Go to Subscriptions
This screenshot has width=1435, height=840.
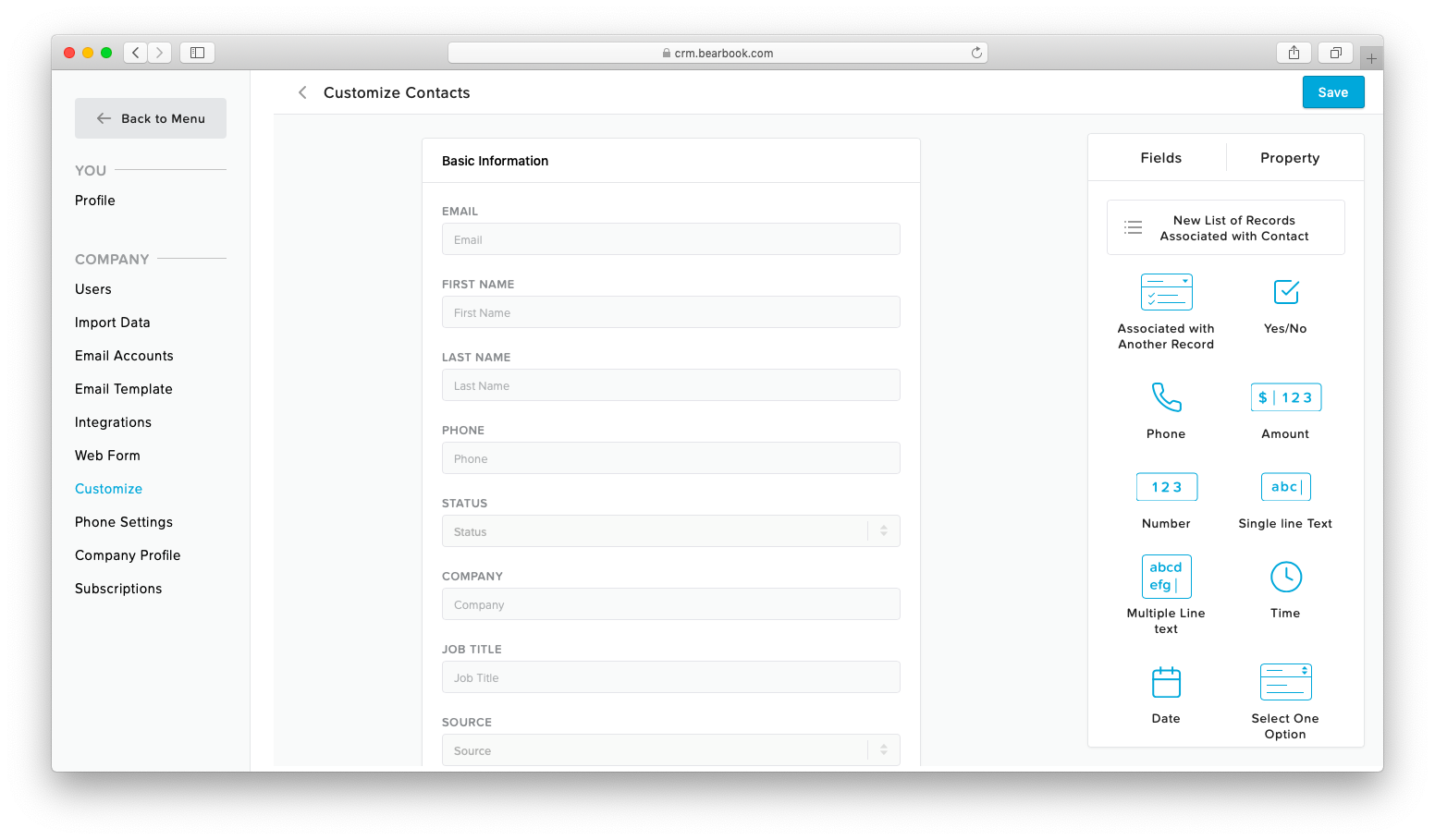(x=118, y=589)
